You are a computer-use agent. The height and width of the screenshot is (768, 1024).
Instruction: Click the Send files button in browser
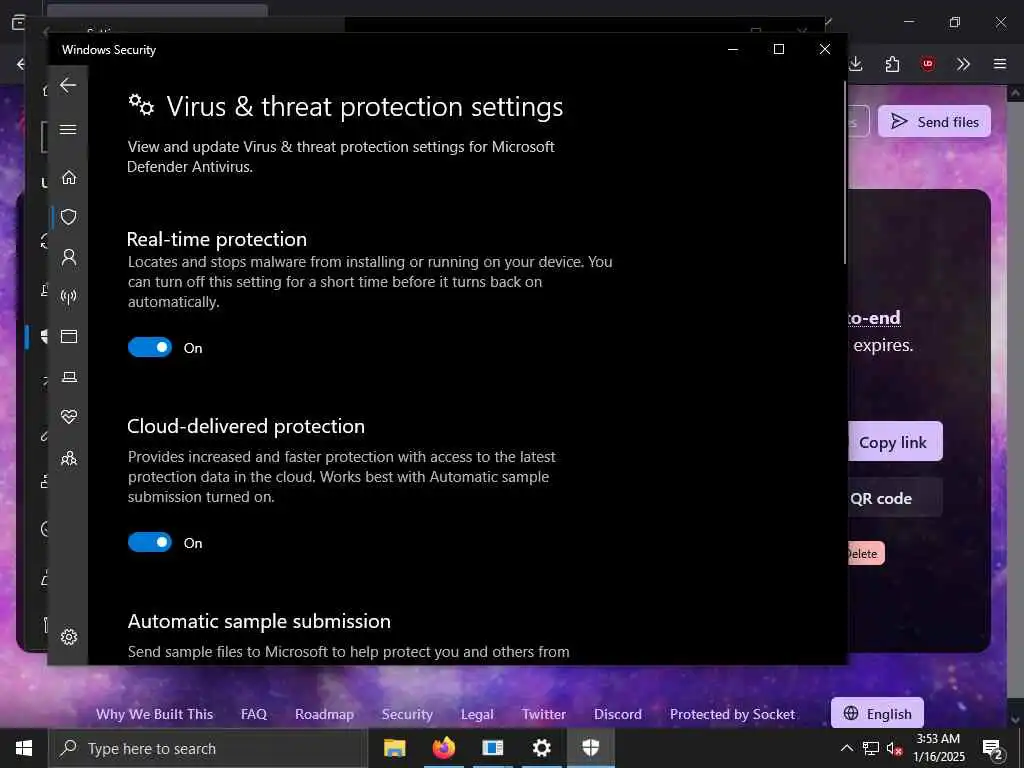934,121
